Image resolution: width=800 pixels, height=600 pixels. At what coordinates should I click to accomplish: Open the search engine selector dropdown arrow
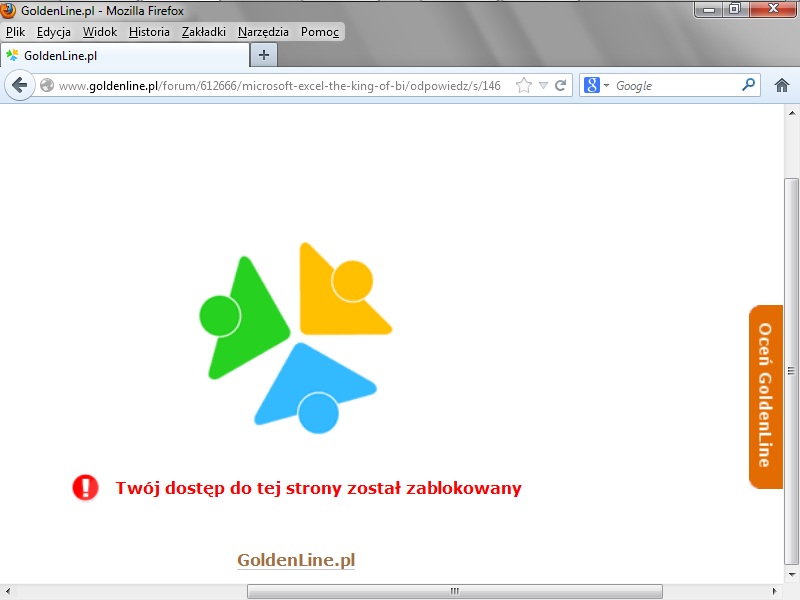click(606, 85)
